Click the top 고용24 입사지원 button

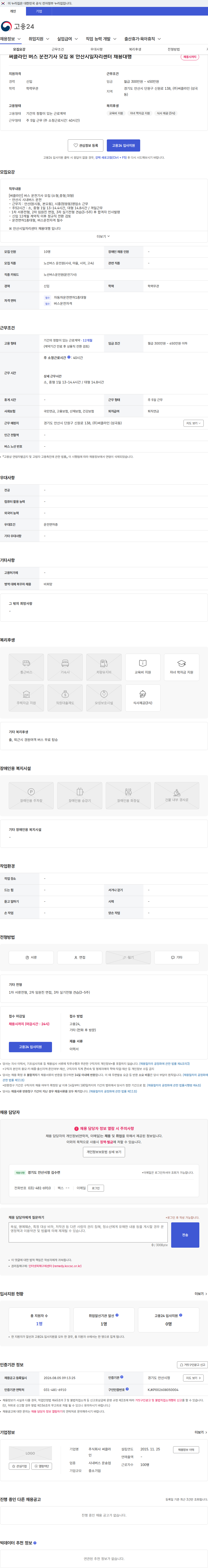click(x=123, y=145)
